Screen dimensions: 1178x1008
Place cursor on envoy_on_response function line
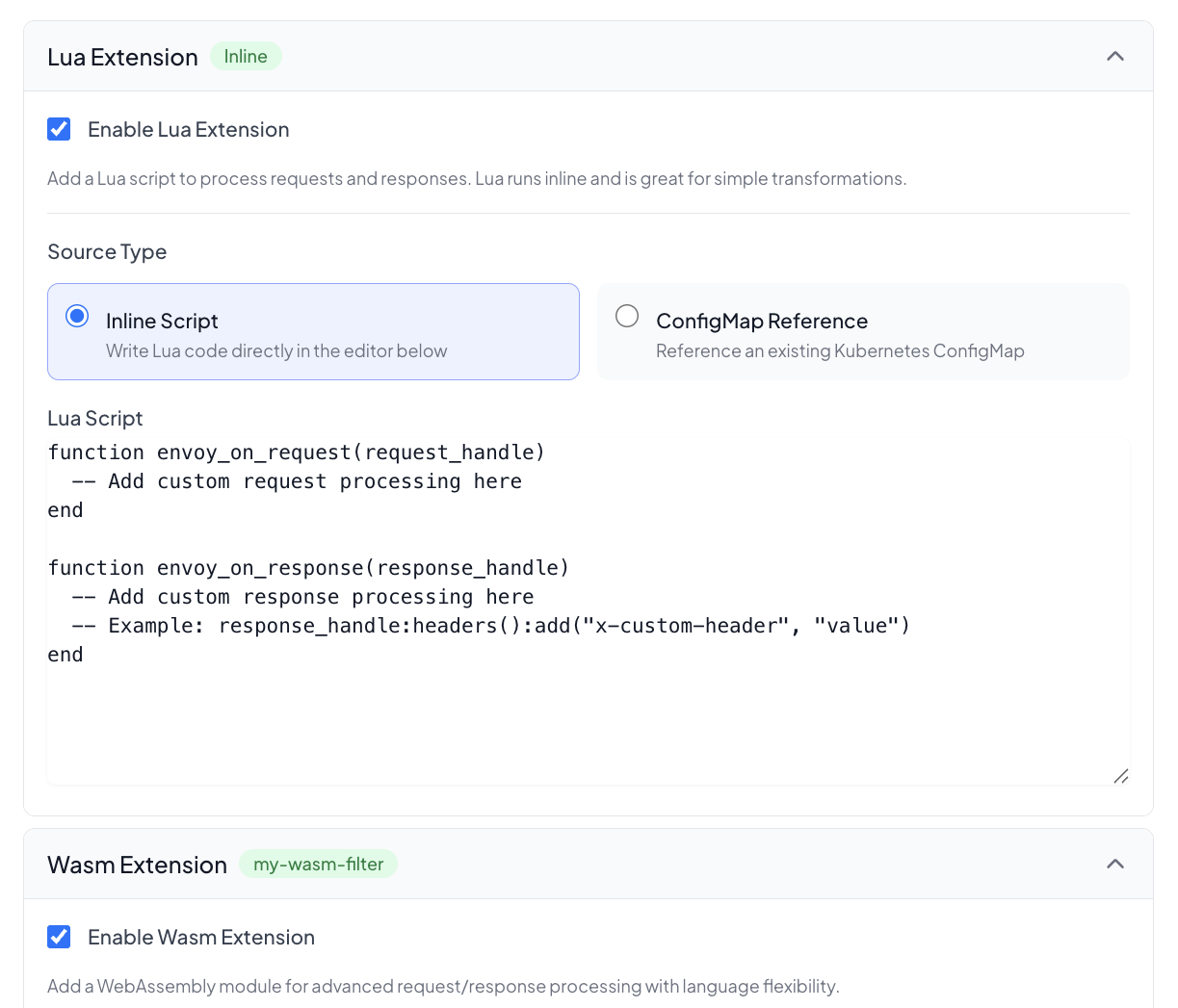coord(308,568)
